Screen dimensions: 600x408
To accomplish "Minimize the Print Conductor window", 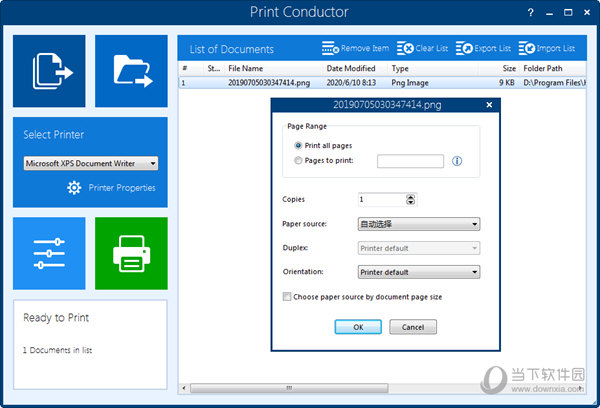I will (549, 13).
